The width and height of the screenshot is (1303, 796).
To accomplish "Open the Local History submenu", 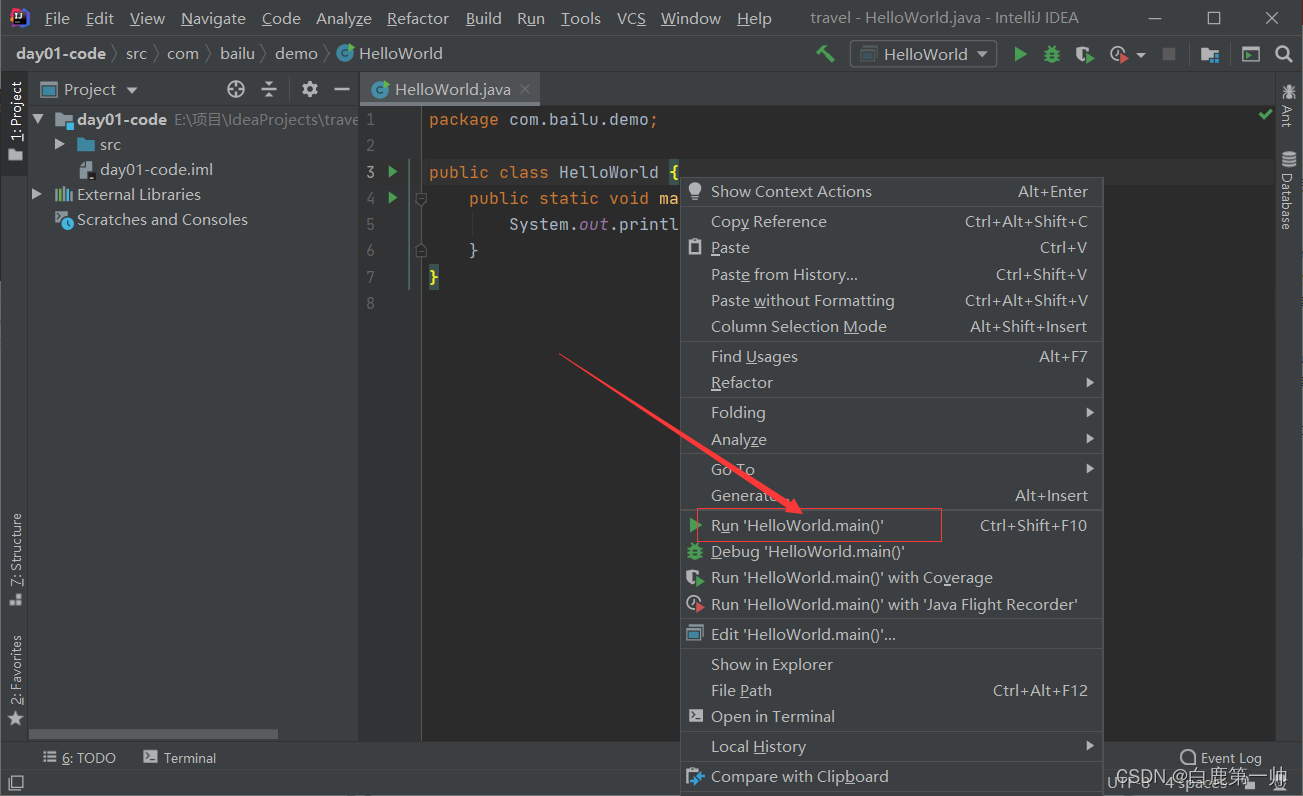I will [891, 747].
